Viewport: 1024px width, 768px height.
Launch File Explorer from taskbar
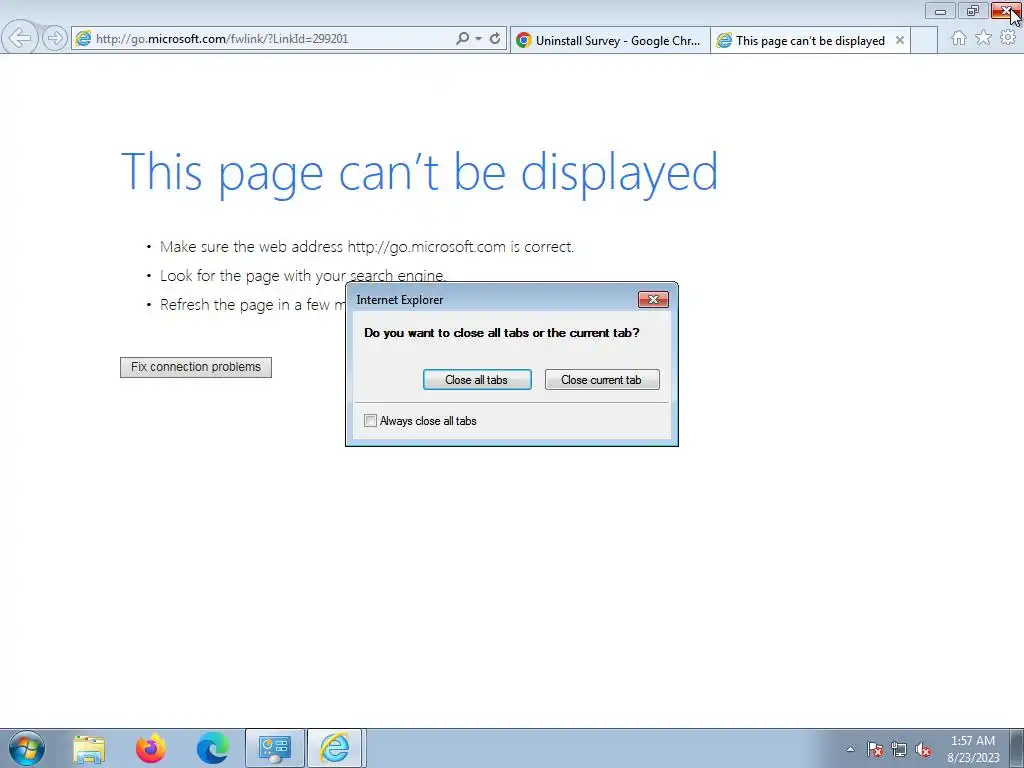[89, 748]
